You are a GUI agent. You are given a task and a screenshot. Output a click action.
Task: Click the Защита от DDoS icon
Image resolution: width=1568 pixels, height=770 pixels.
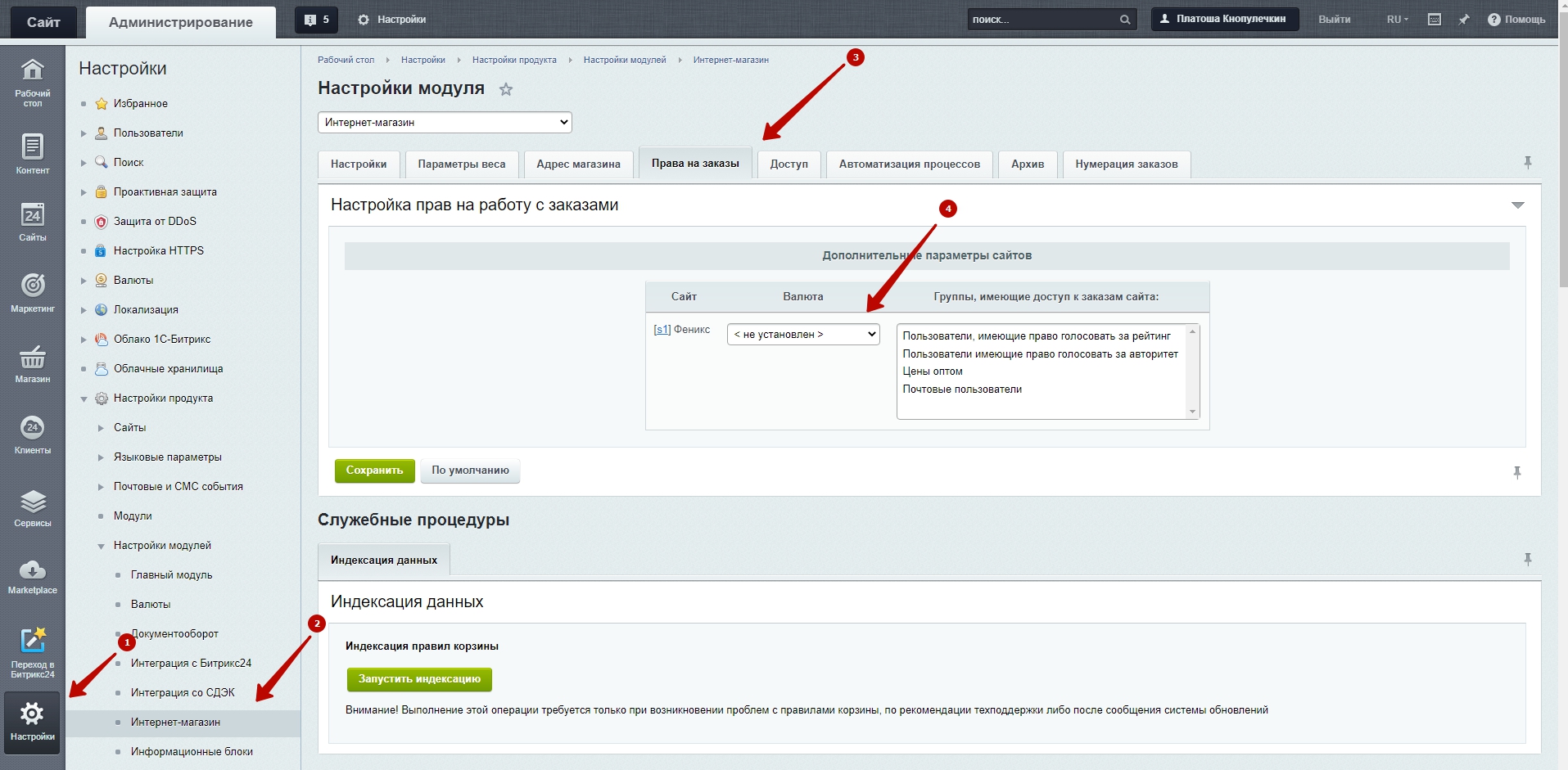click(x=102, y=221)
